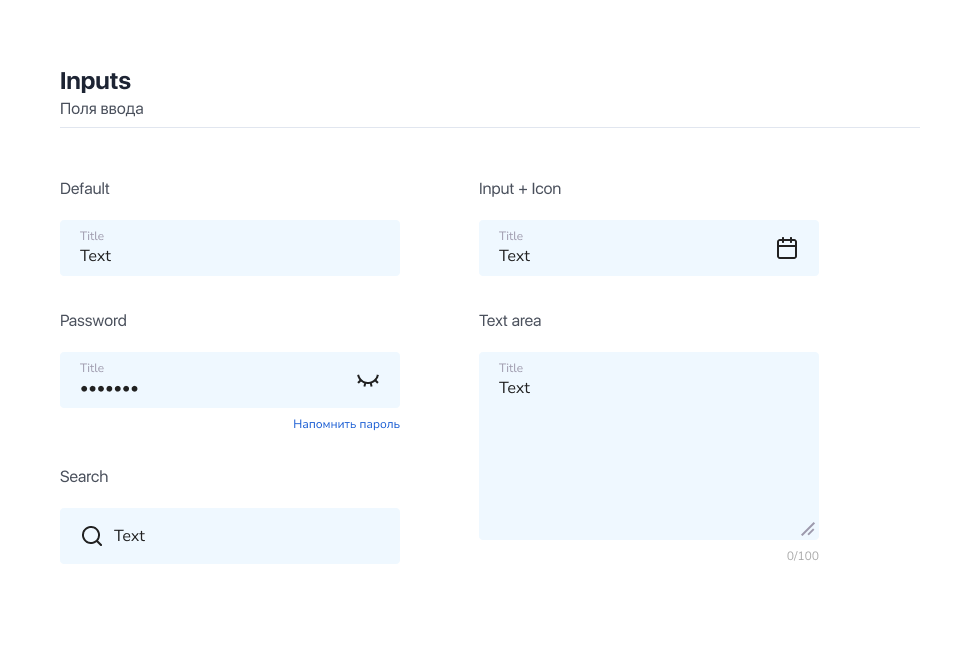
Task: Focus the Default input field
Action: pos(230,248)
